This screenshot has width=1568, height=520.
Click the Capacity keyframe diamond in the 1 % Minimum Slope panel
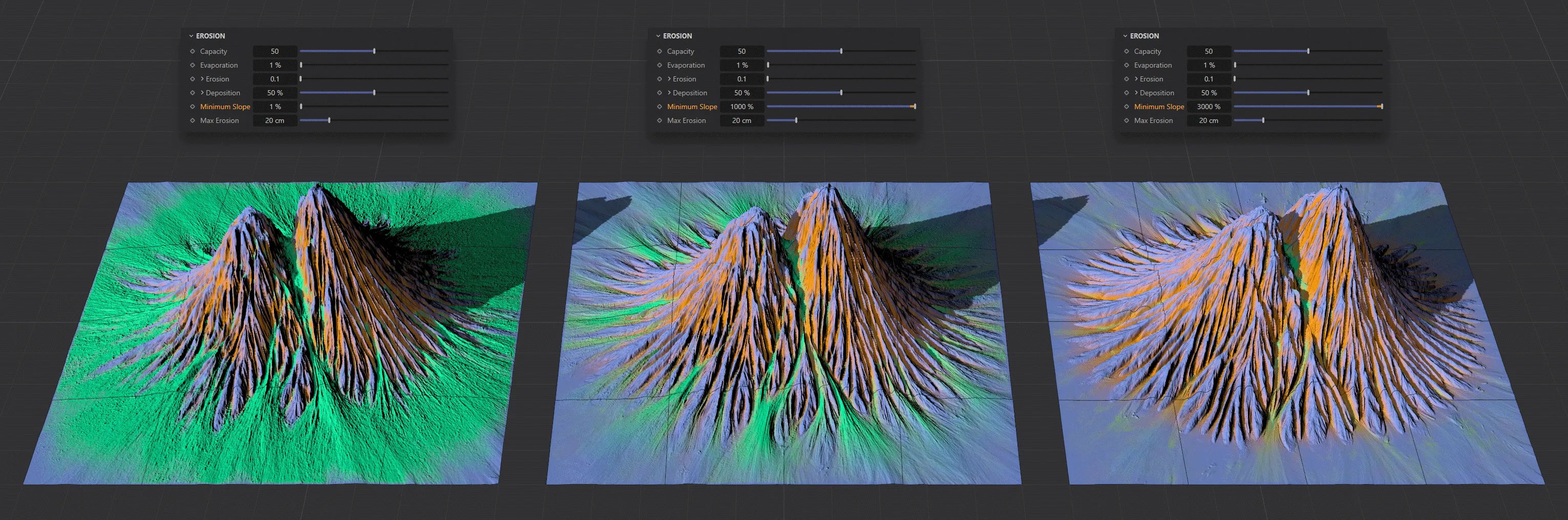click(x=193, y=52)
